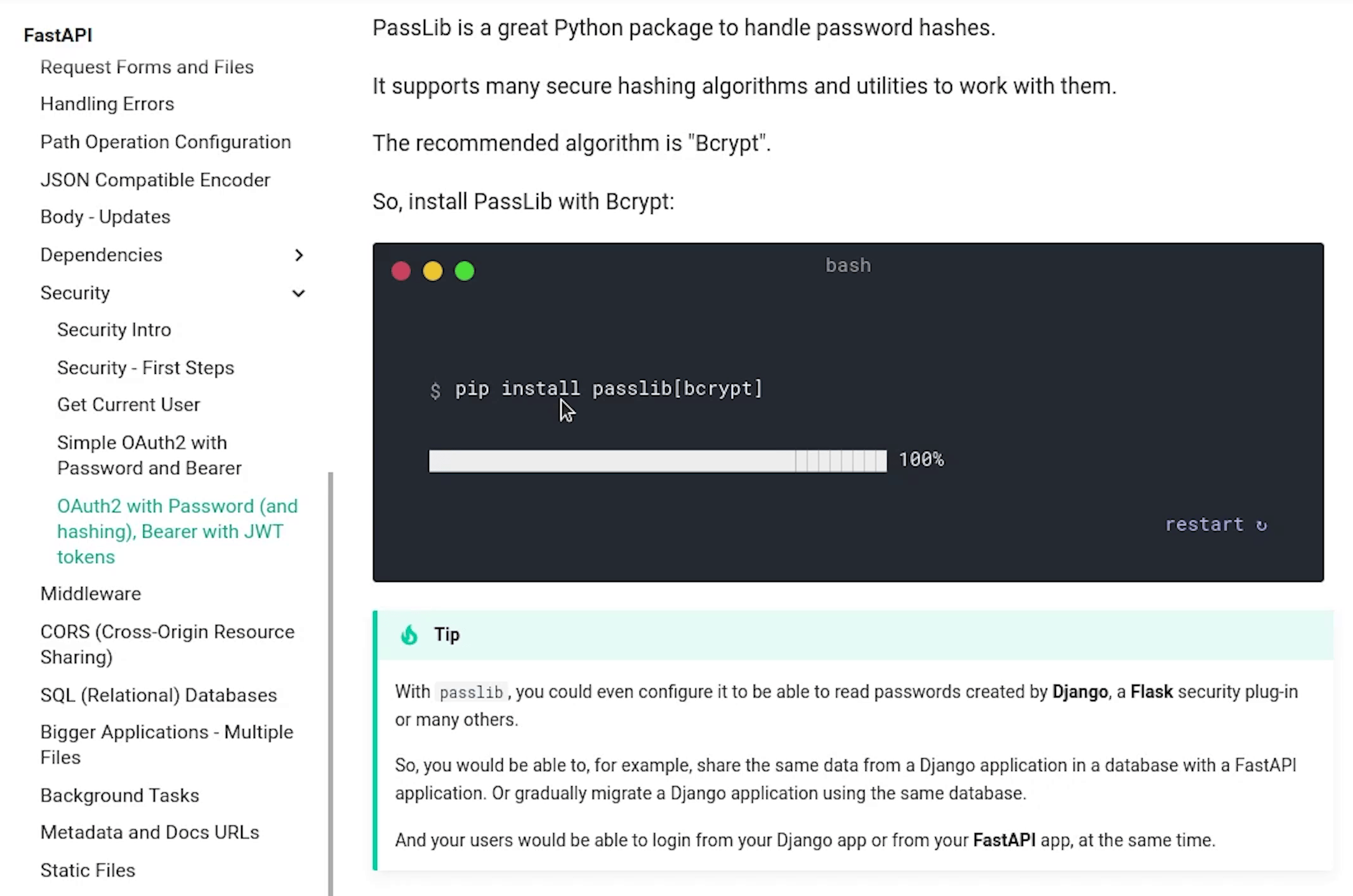Click the yellow terminal window dot
This screenshot has width=1353, height=896.
(x=433, y=271)
